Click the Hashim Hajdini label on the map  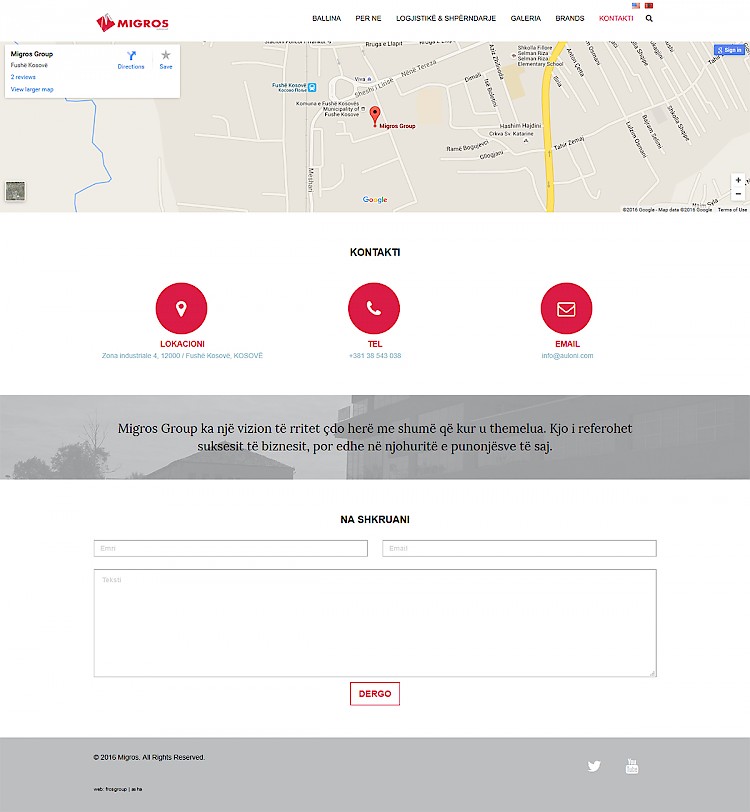click(520, 126)
